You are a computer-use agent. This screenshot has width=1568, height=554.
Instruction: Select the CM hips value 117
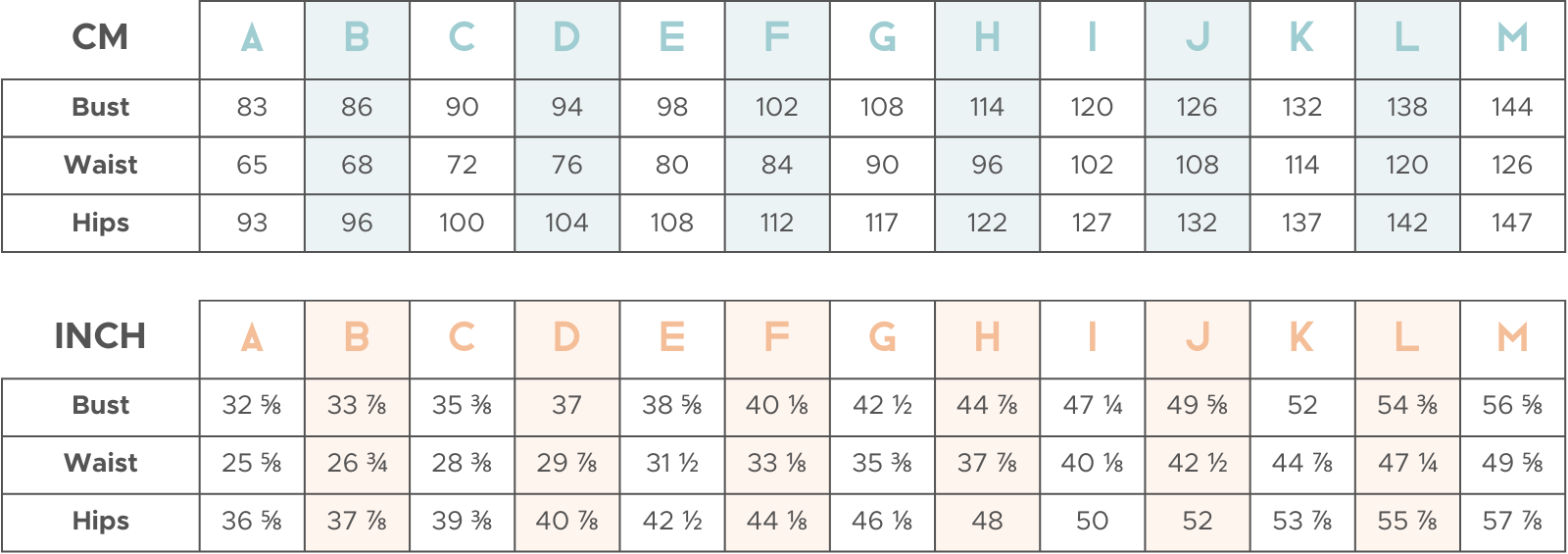tap(882, 223)
